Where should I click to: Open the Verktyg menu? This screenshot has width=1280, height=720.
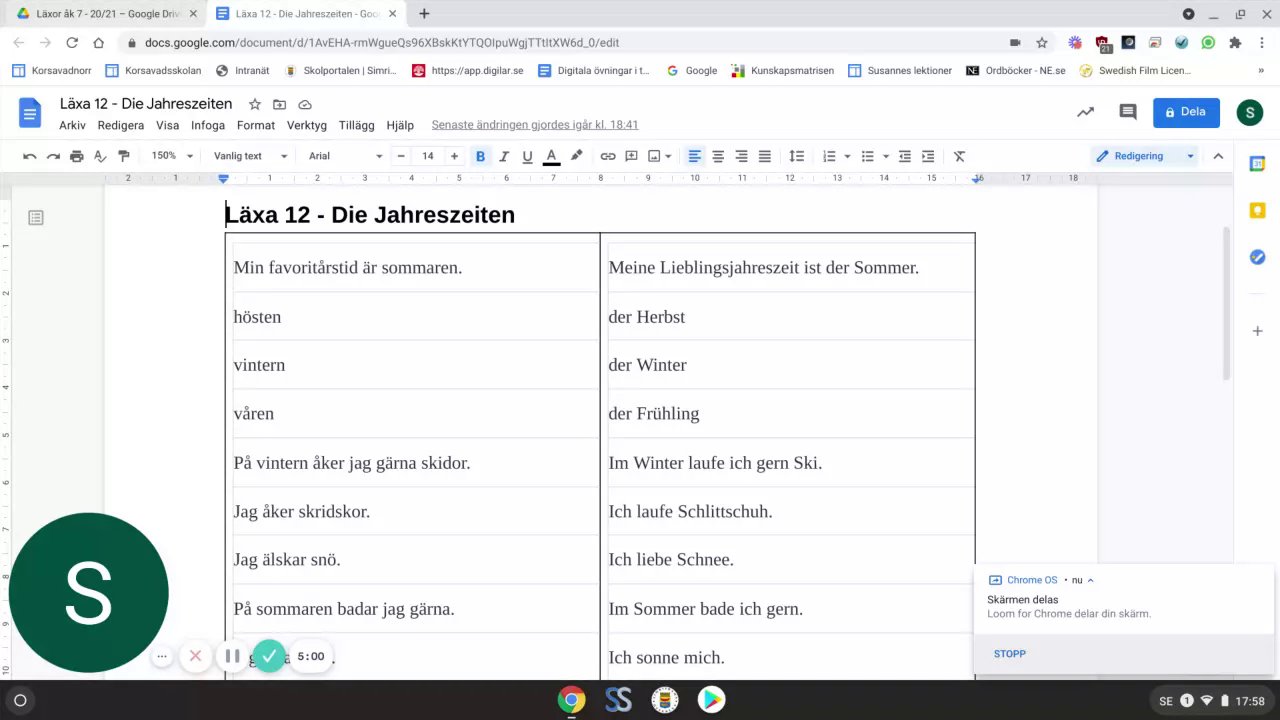click(307, 125)
